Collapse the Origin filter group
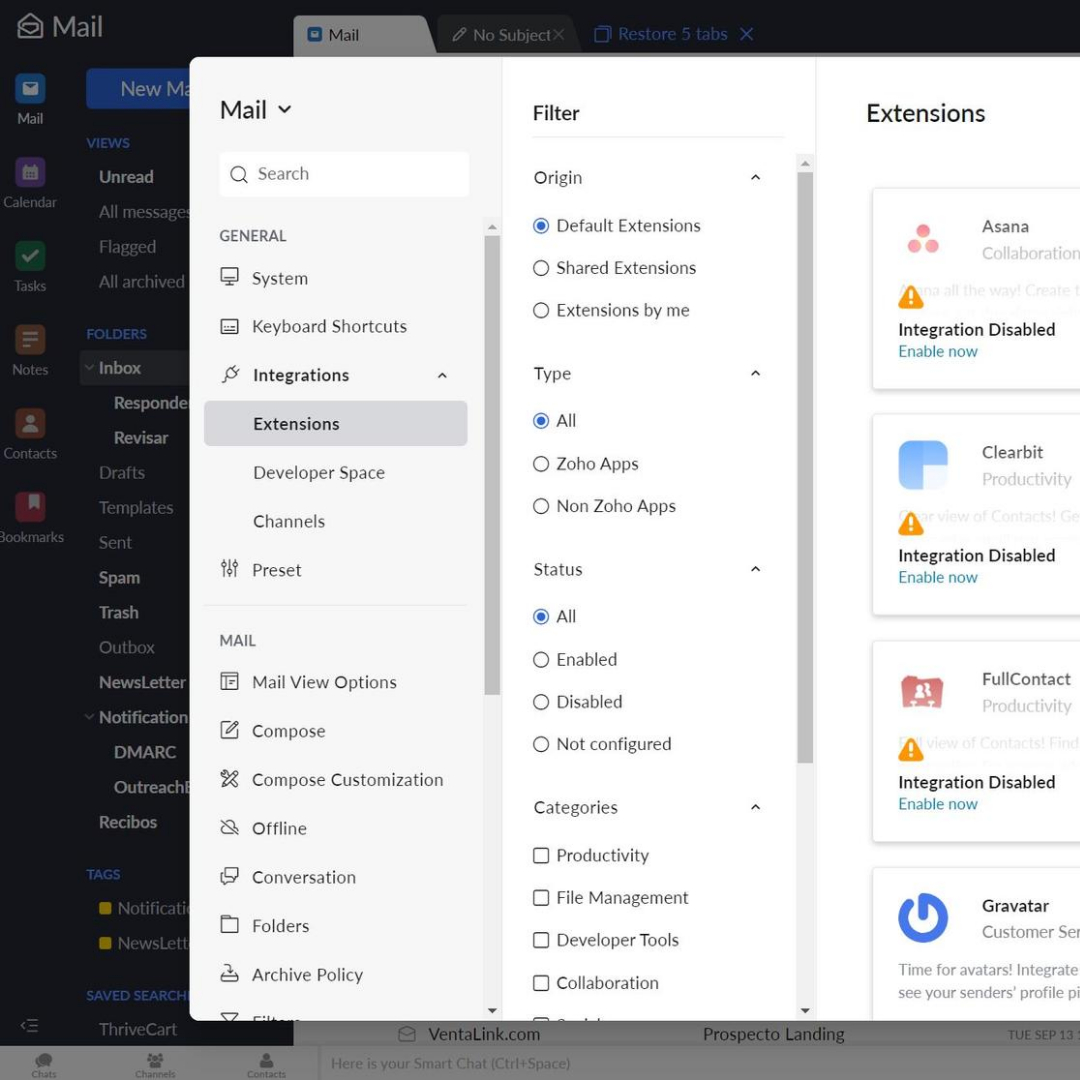The width and height of the screenshot is (1080, 1080). click(756, 178)
